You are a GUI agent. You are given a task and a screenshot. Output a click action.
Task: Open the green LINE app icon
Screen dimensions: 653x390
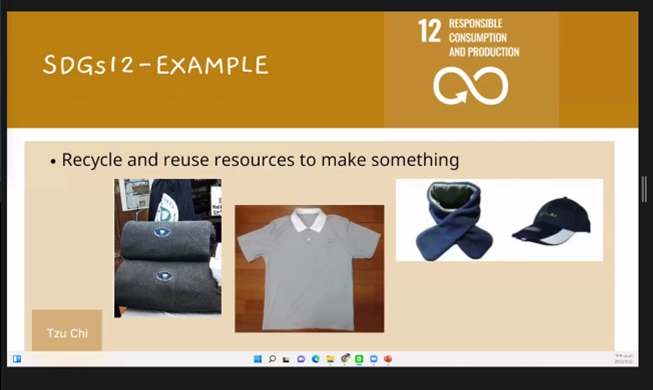[359, 359]
